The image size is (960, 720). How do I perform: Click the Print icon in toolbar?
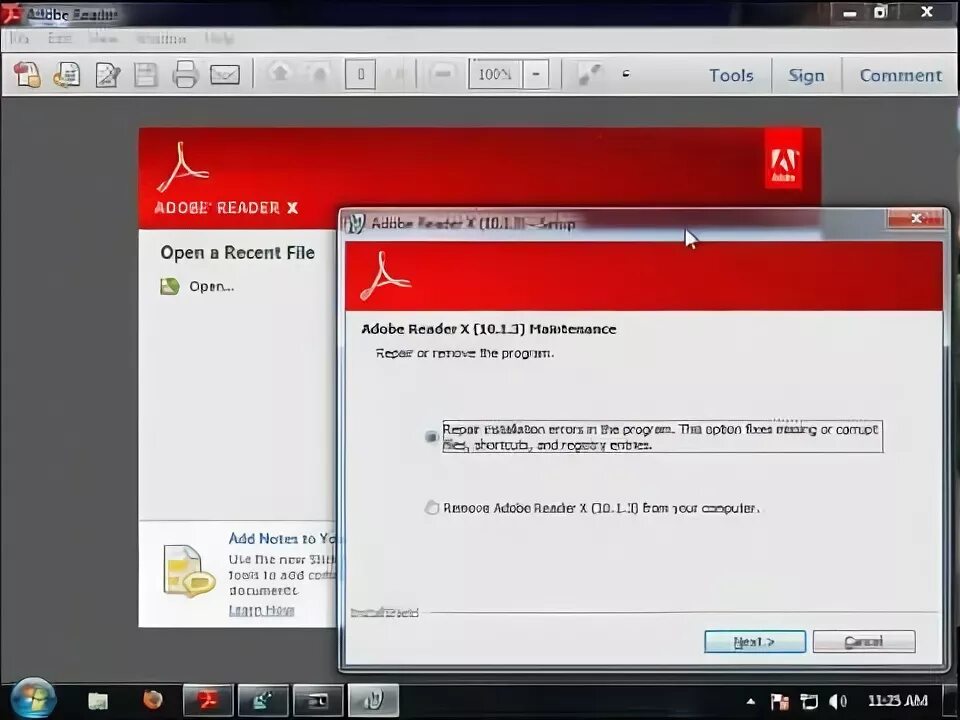[x=185, y=75]
